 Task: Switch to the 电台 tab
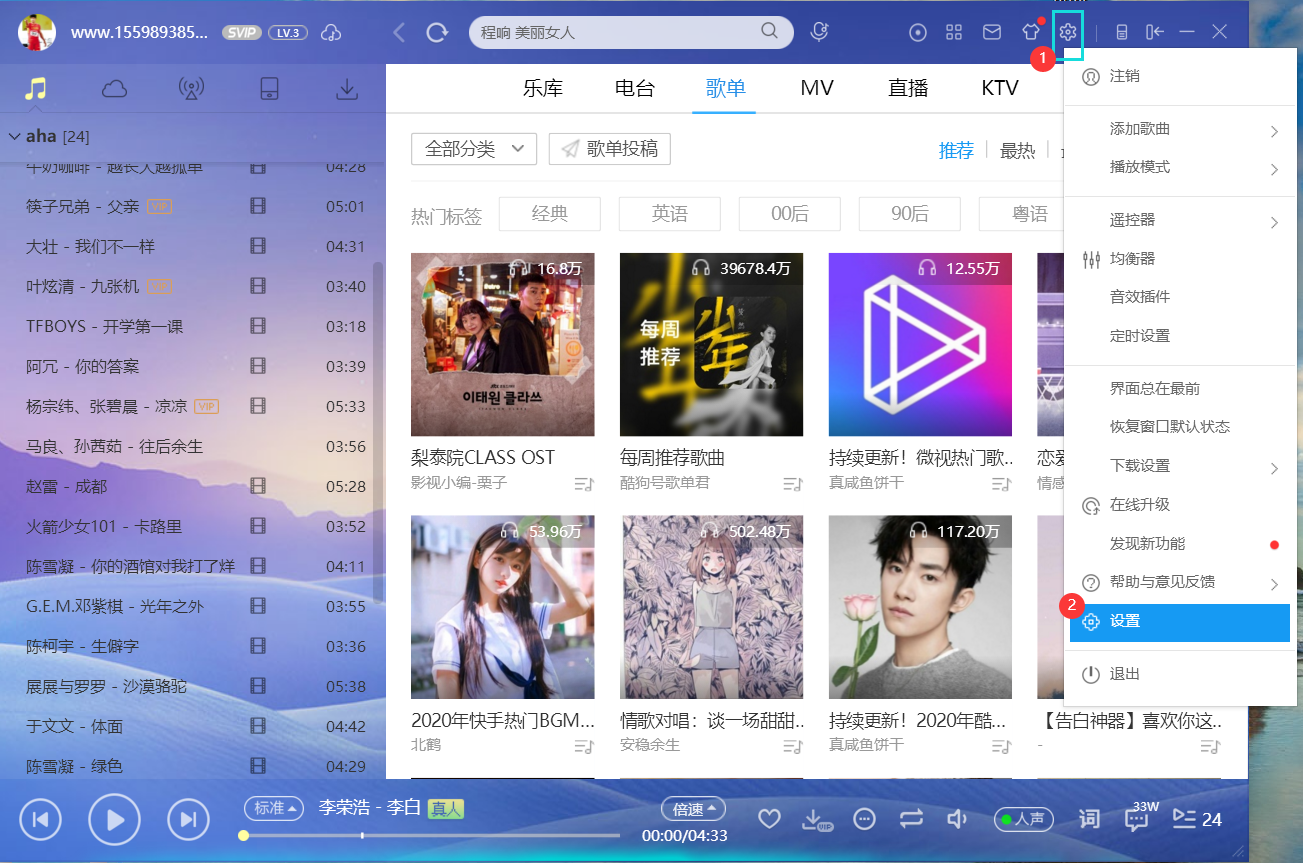coord(634,88)
